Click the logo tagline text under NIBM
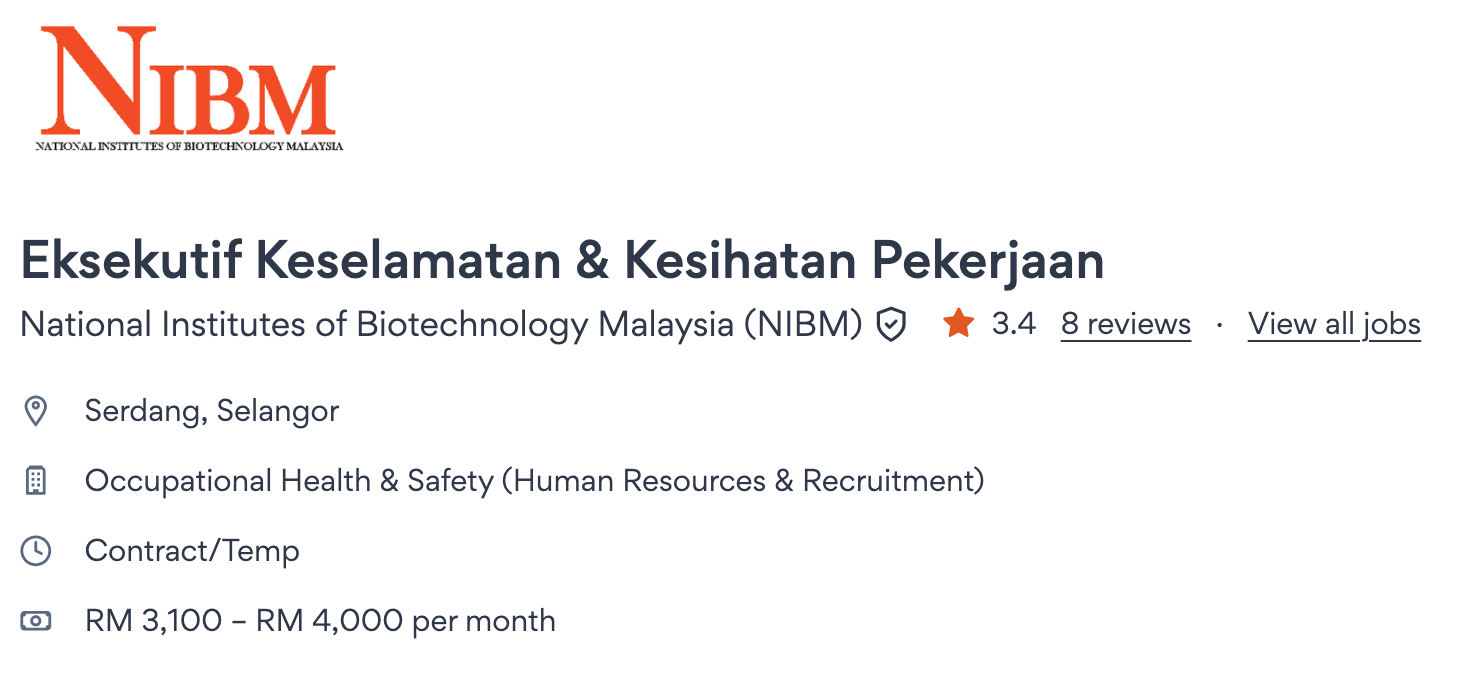This screenshot has height=684, width=1480. [189, 146]
